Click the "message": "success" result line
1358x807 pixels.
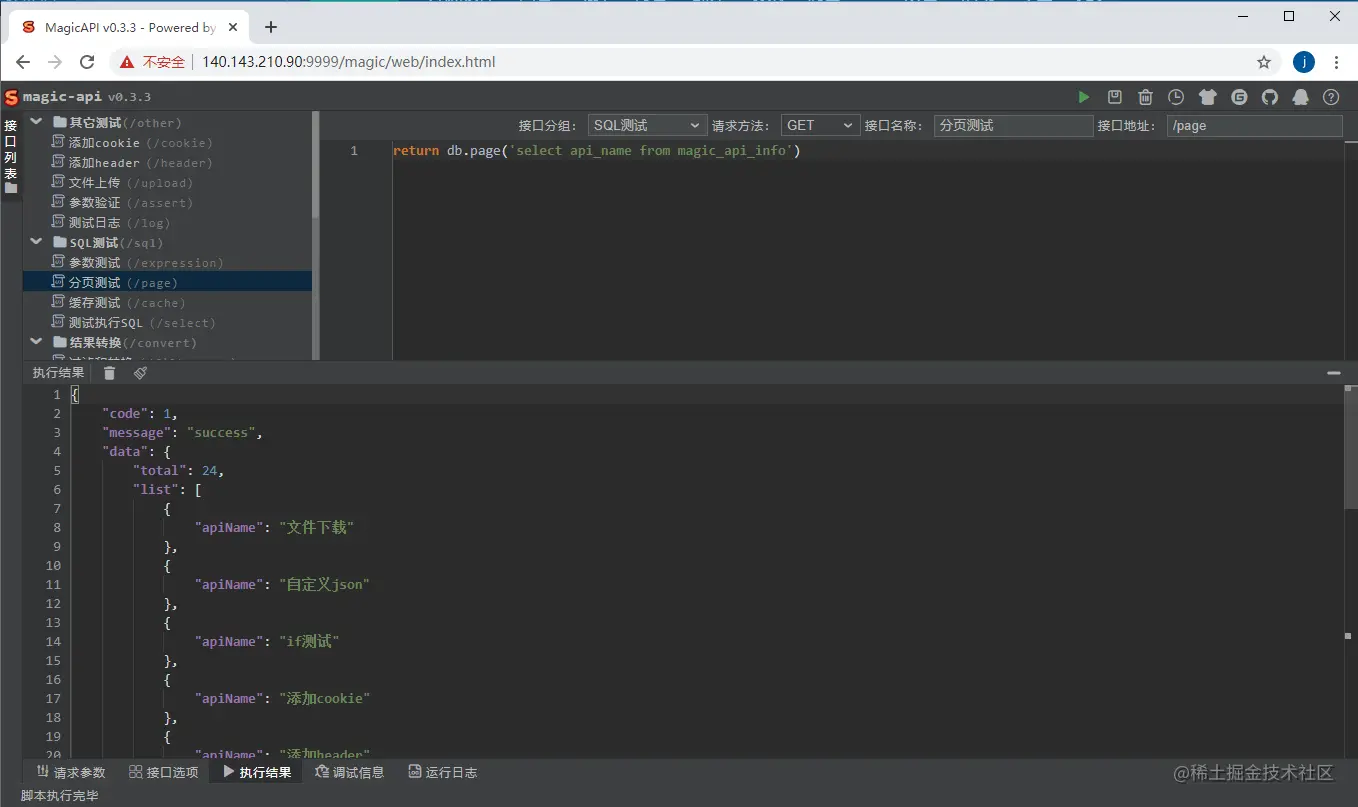[x=182, y=432]
